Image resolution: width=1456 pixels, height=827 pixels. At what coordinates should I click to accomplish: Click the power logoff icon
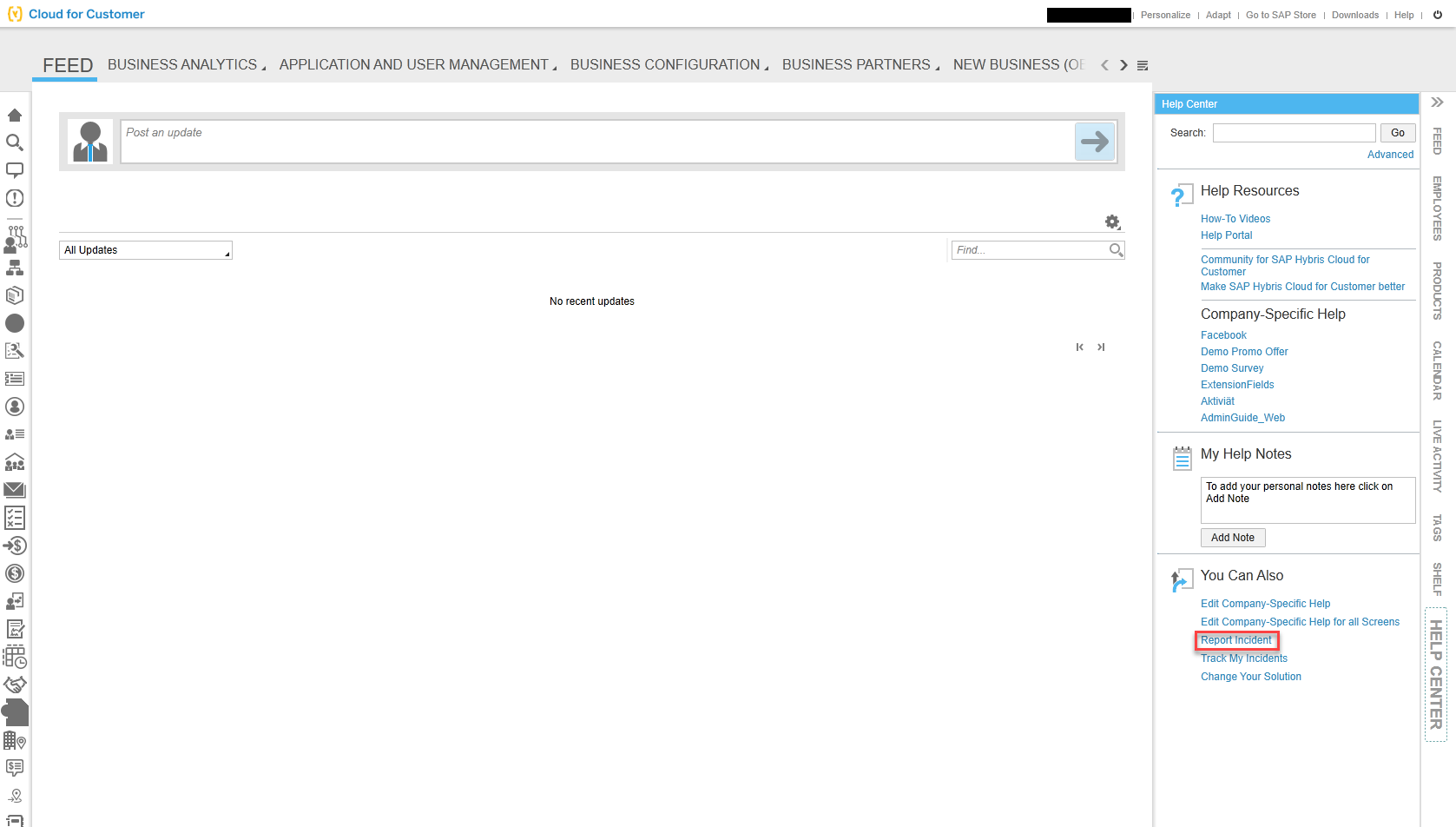coord(1438,15)
